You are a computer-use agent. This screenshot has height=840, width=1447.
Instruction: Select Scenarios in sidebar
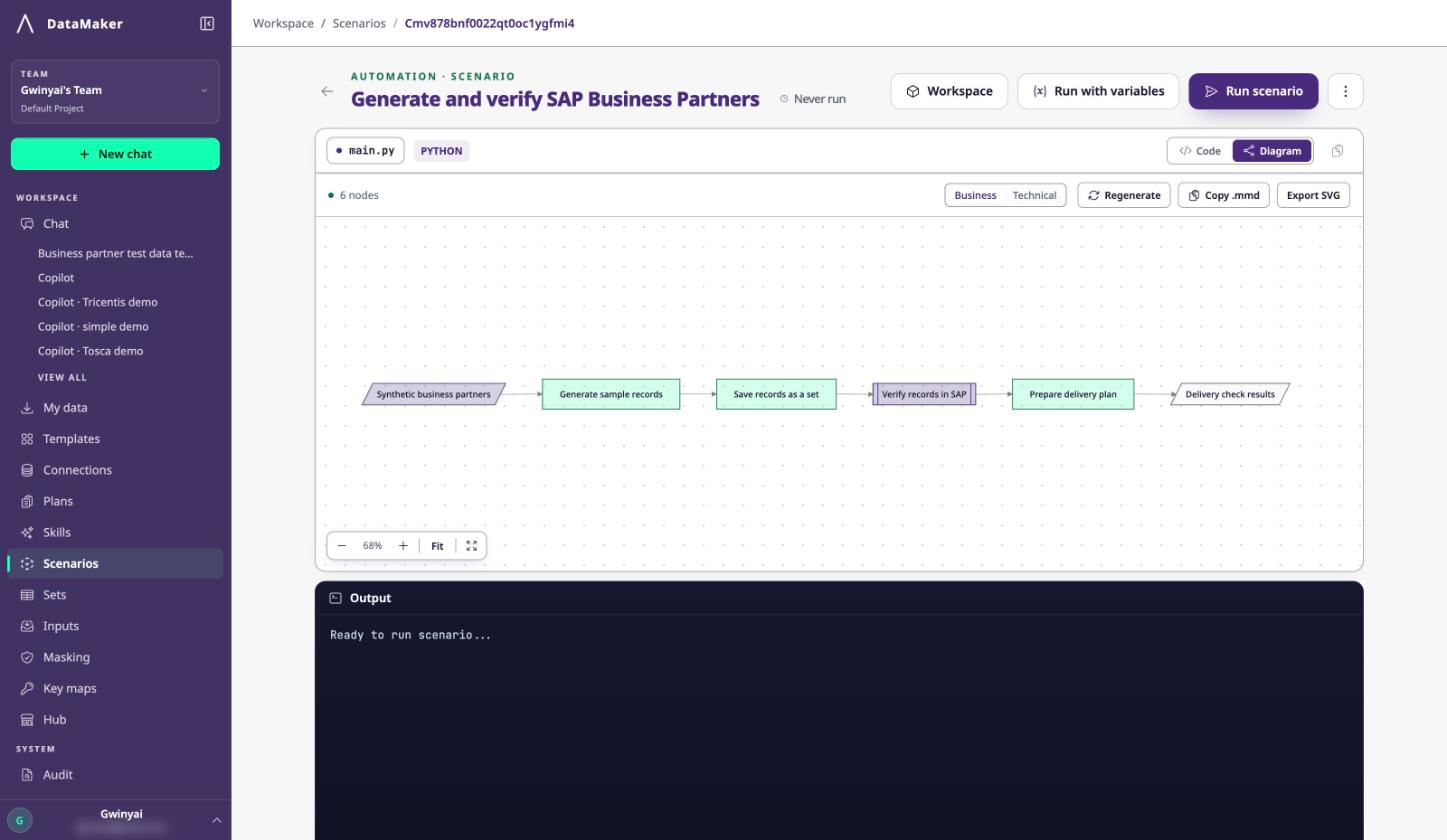click(x=115, y=564)
